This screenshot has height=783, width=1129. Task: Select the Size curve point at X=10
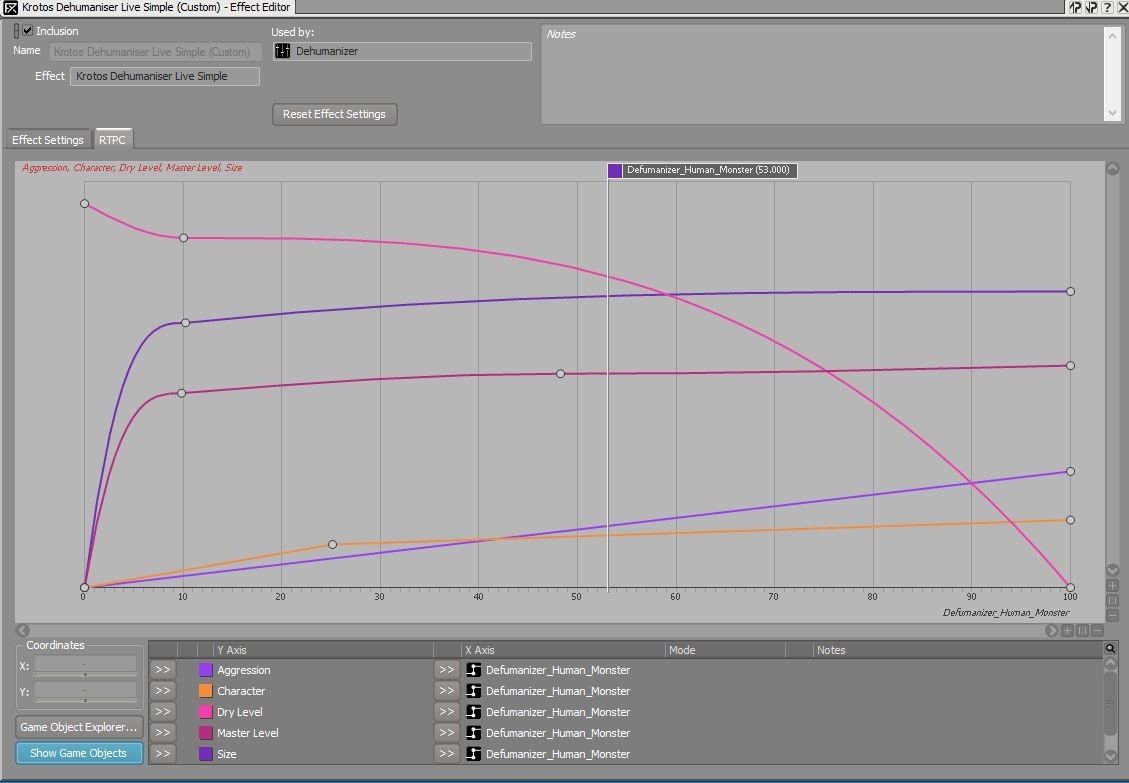186,323
